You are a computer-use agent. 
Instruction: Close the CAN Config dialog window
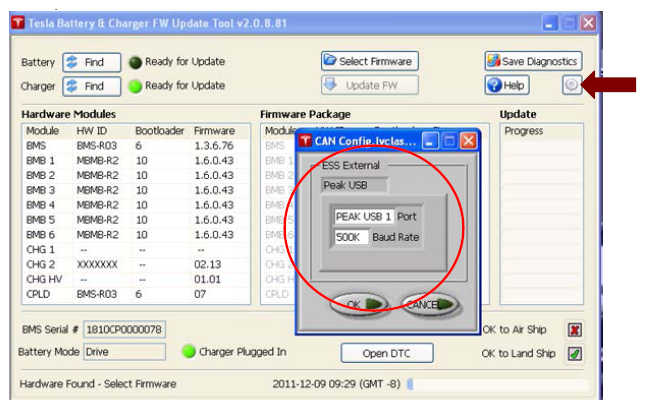(x=468, y=141)
